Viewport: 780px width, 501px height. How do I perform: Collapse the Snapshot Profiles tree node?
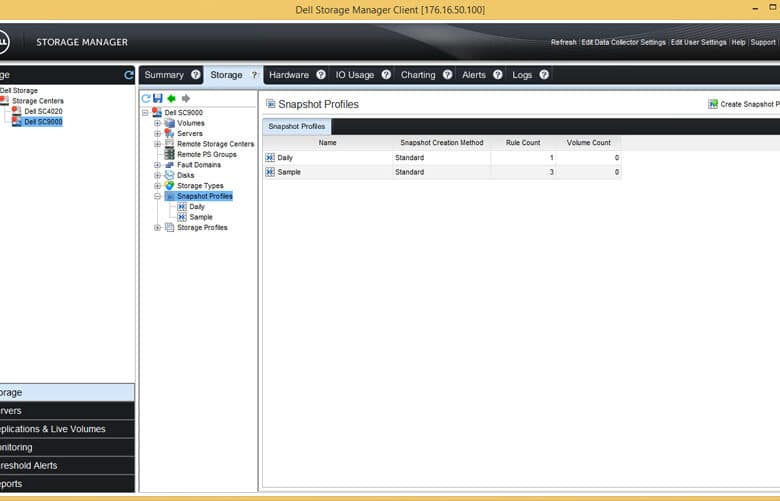click(x=157, y=197)
